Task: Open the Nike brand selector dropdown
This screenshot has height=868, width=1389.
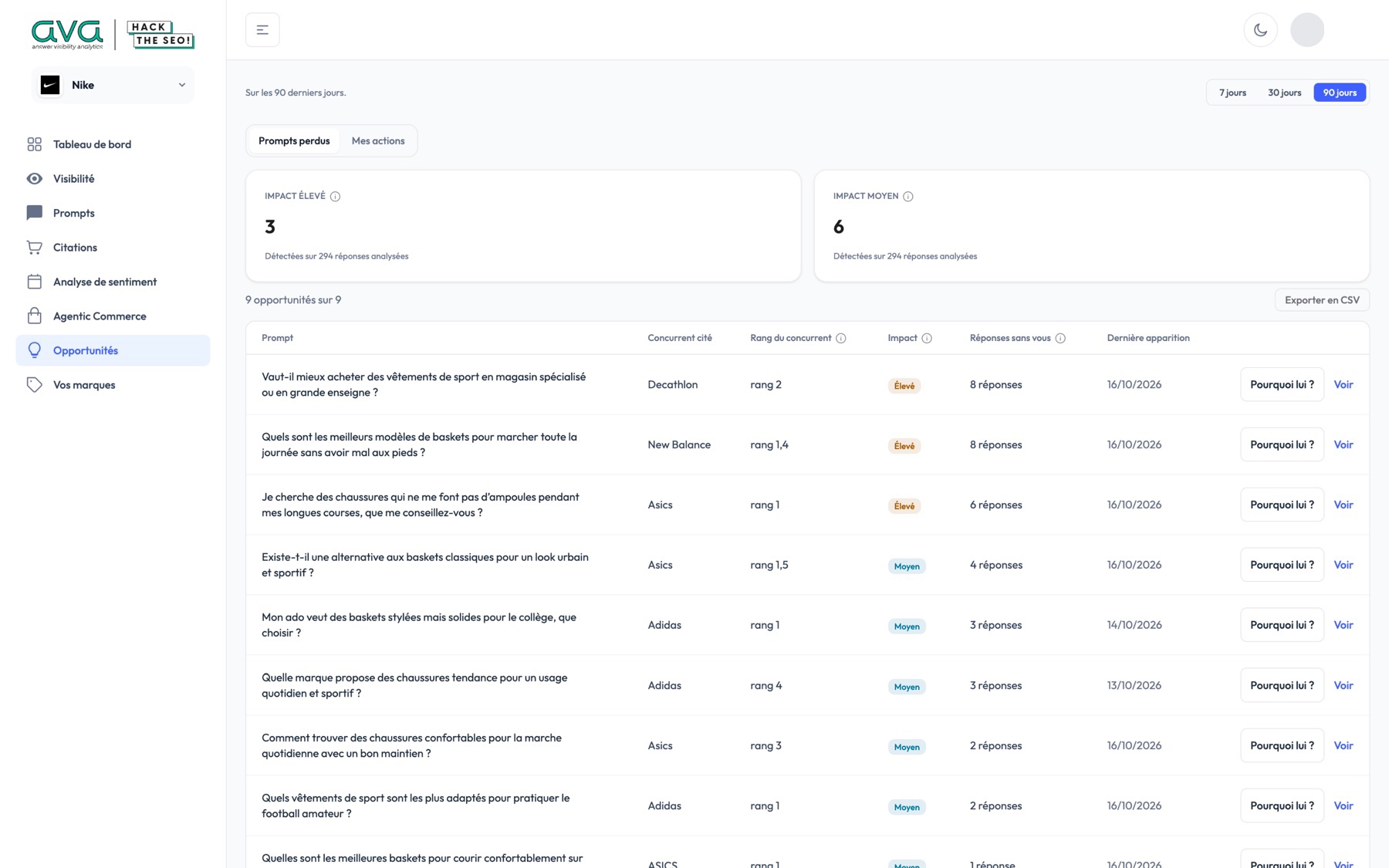Action: tap(113, 85)
